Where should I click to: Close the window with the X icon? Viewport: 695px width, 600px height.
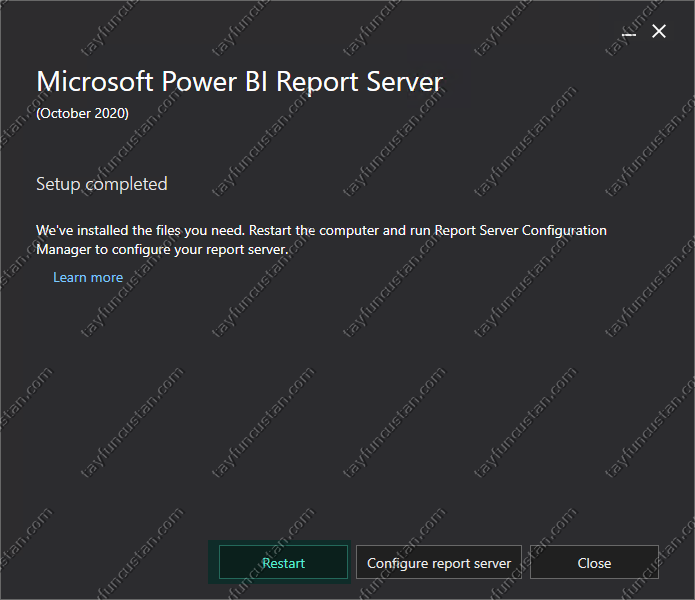point(659,31)
